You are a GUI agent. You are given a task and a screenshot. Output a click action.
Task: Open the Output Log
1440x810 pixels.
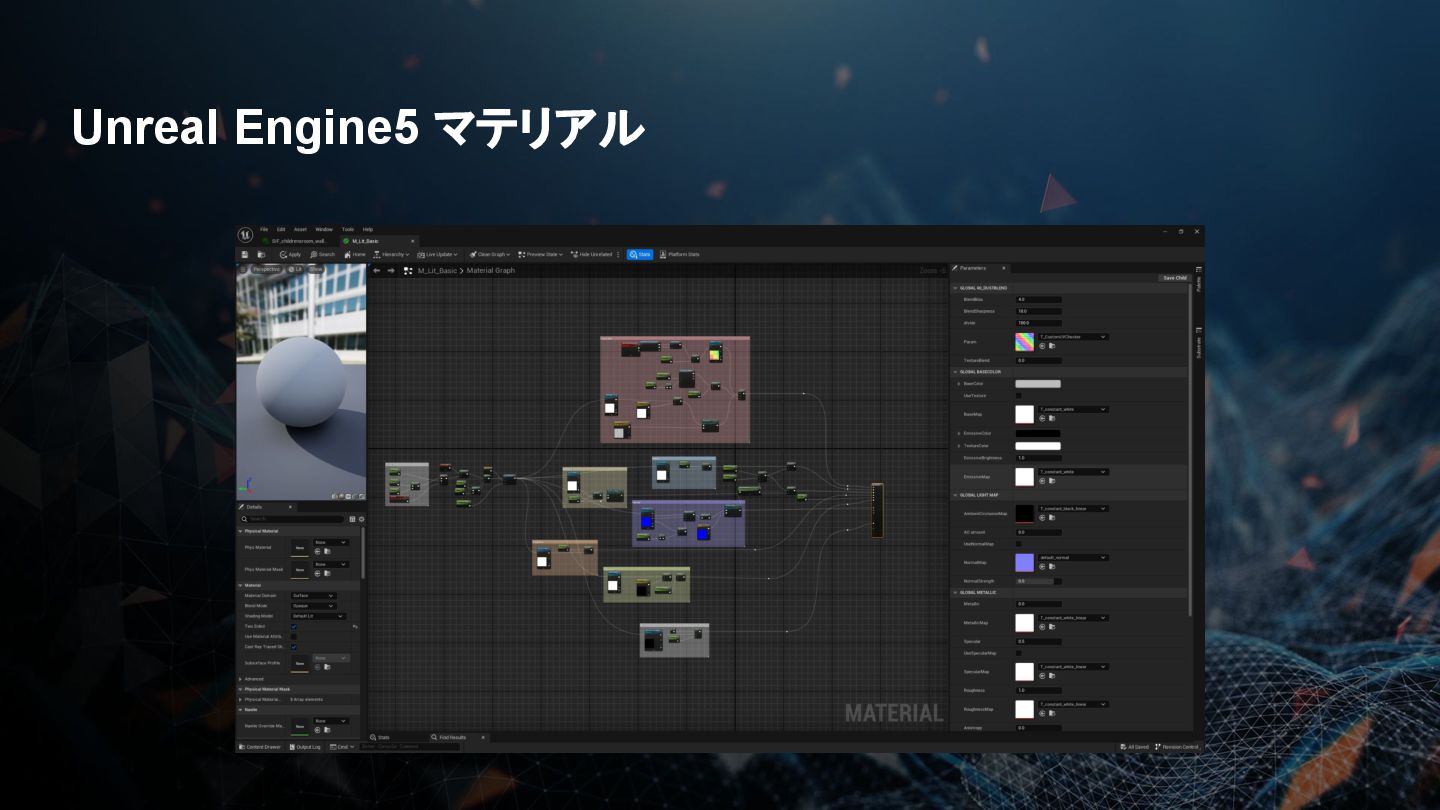coord(305,747)
